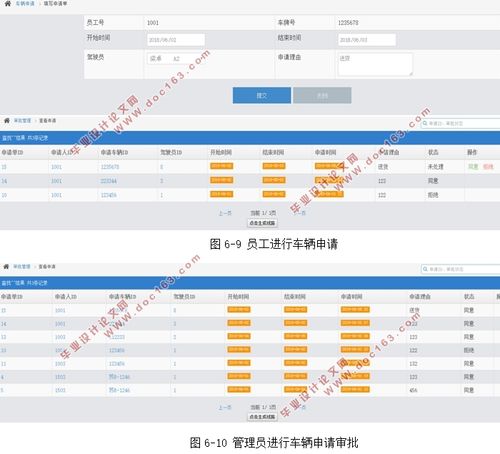Focus the 开始时间 date field
Image resolution: width=500 pixels, height=454 pixels.
176,40
